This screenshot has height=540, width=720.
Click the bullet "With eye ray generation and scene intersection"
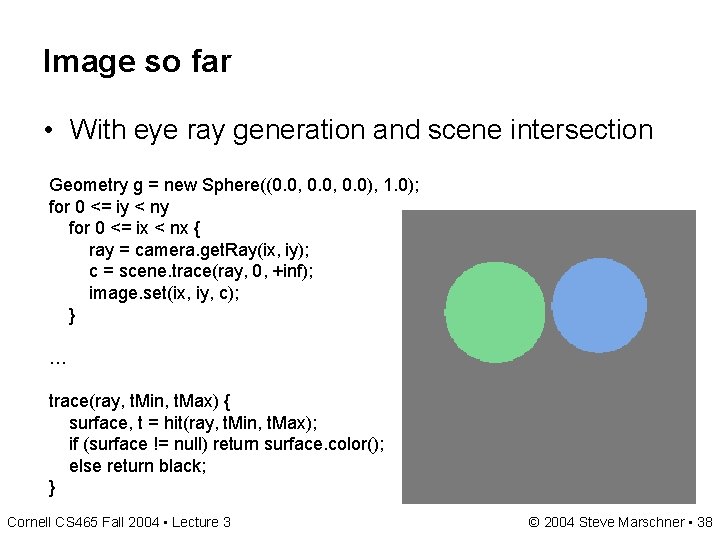pos(361,130)
